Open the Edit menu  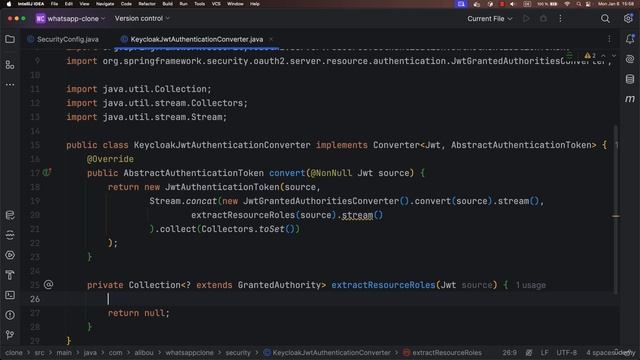point(69,4)
